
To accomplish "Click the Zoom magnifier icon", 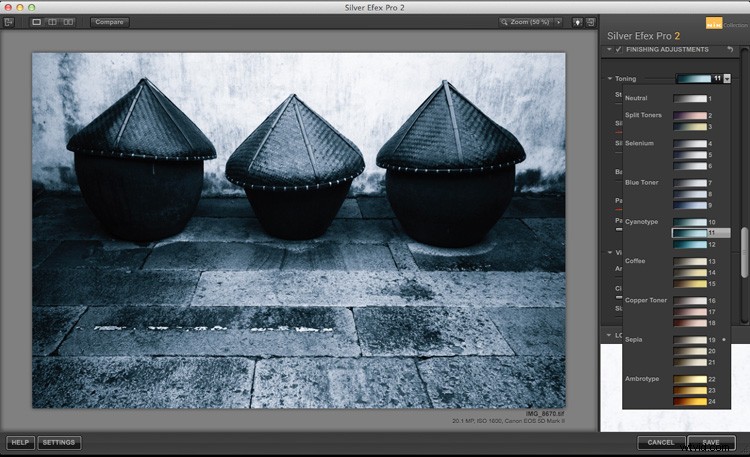I will tap(504, 22).
